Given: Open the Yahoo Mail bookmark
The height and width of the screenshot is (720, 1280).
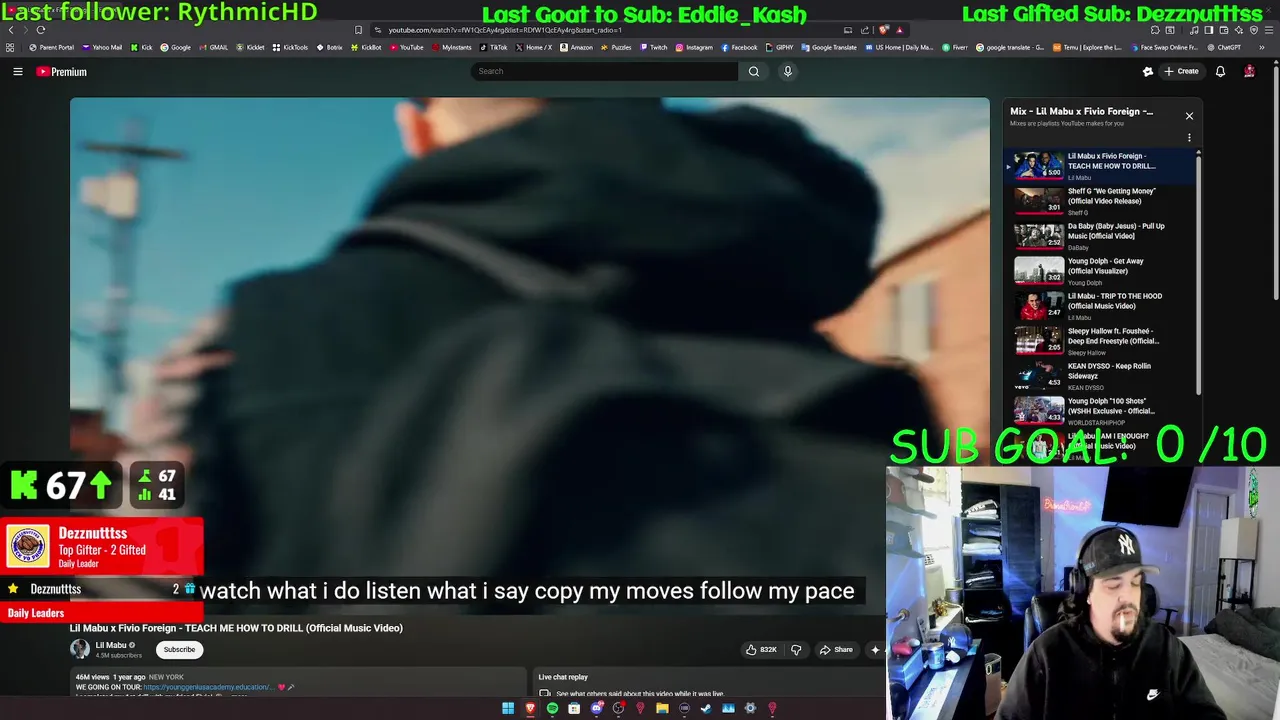Looking at the screenshot, I should point(102,47).
